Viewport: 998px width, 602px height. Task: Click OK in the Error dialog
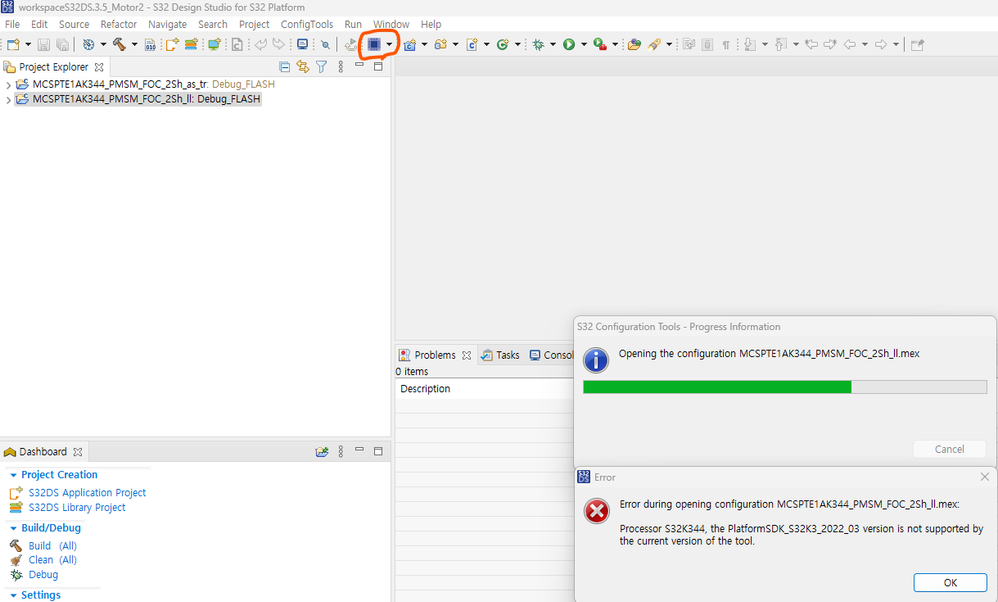pos(950,582)
